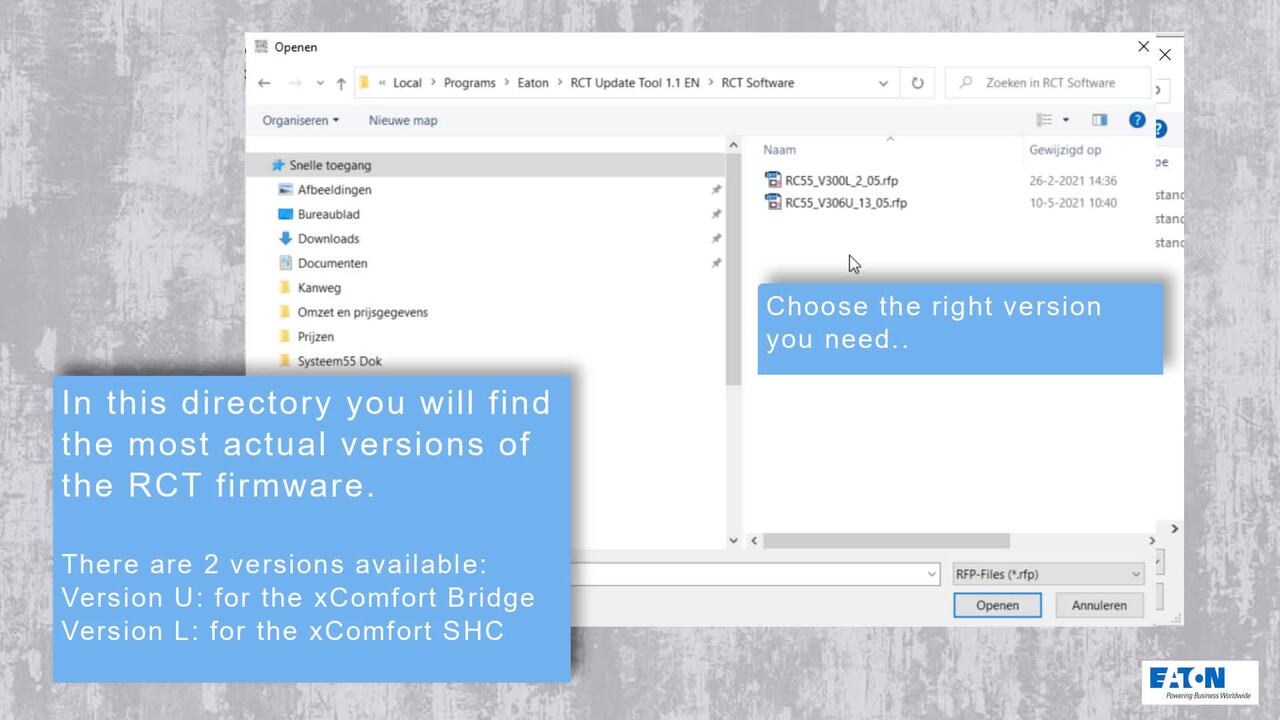Screen dimensions: 1280x720
Task: Click the Zoeken in RCT Software search box
Action: click(x=1049, y=83)
